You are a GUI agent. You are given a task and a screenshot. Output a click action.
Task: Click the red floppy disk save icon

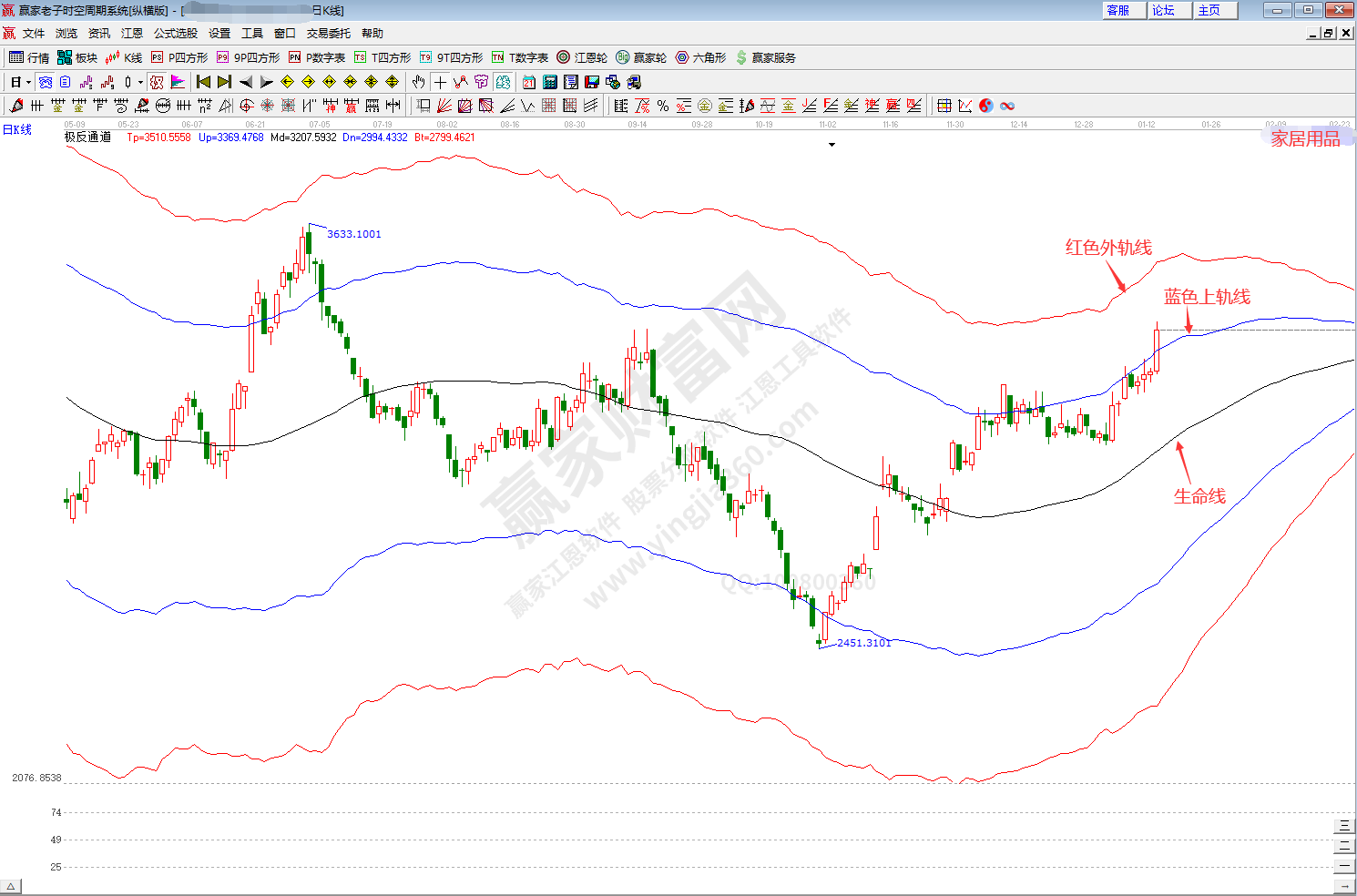point(592,82)
